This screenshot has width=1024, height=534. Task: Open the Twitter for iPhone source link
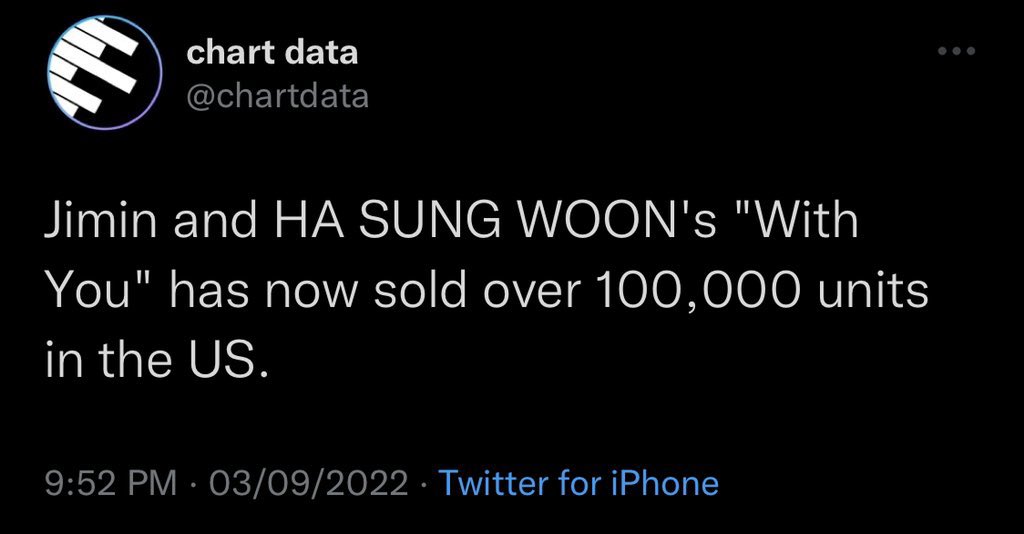579,484
